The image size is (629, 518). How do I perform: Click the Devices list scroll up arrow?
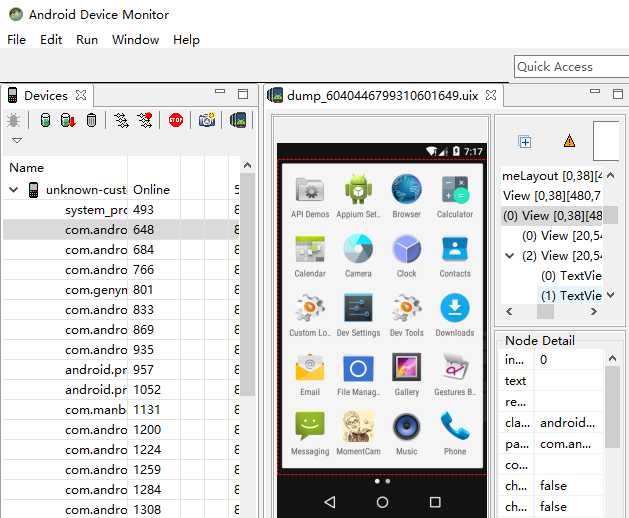coord(248,165)
